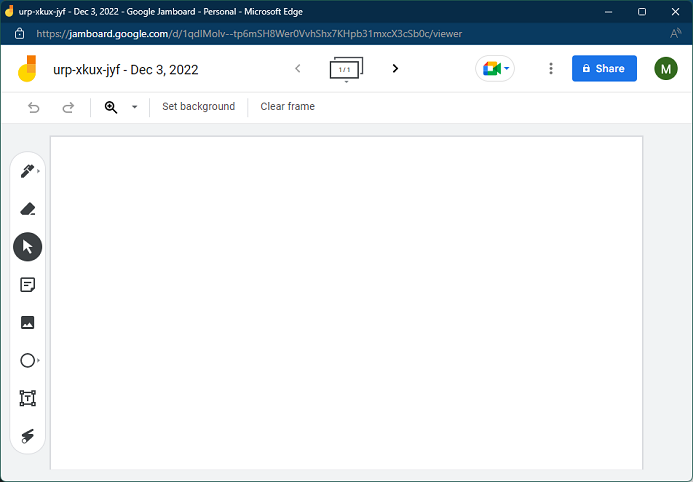Insert an image with Add image tool
The height and width of the screenshot is (482, 693).
click(27, 323)
